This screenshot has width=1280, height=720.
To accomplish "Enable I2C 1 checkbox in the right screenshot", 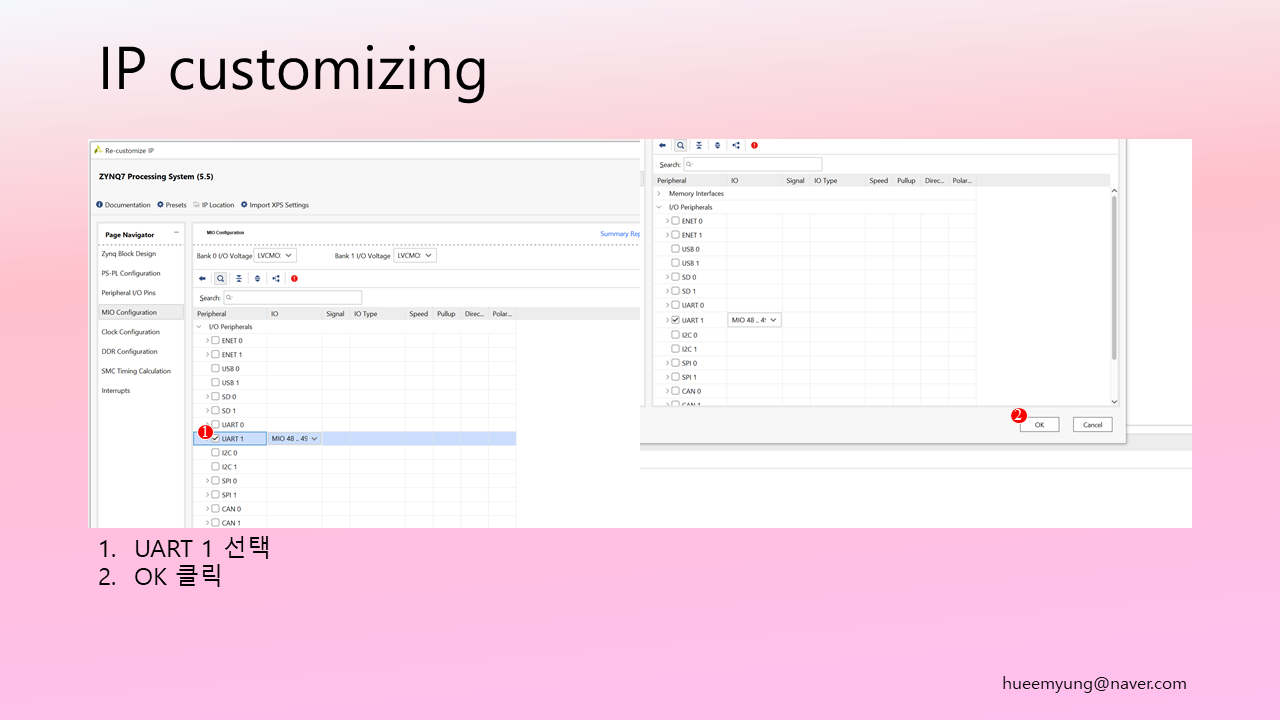I will [x=675, y=349].
